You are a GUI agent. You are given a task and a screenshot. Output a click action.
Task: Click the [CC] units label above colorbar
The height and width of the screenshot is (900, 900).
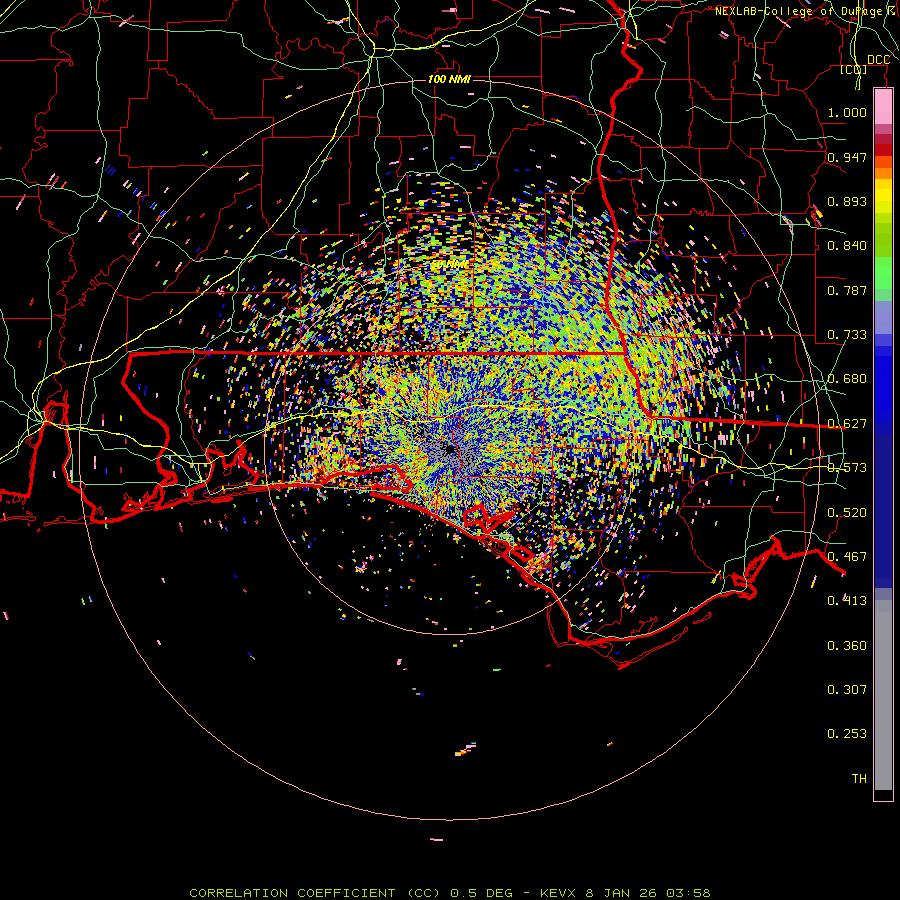[854, 70]
